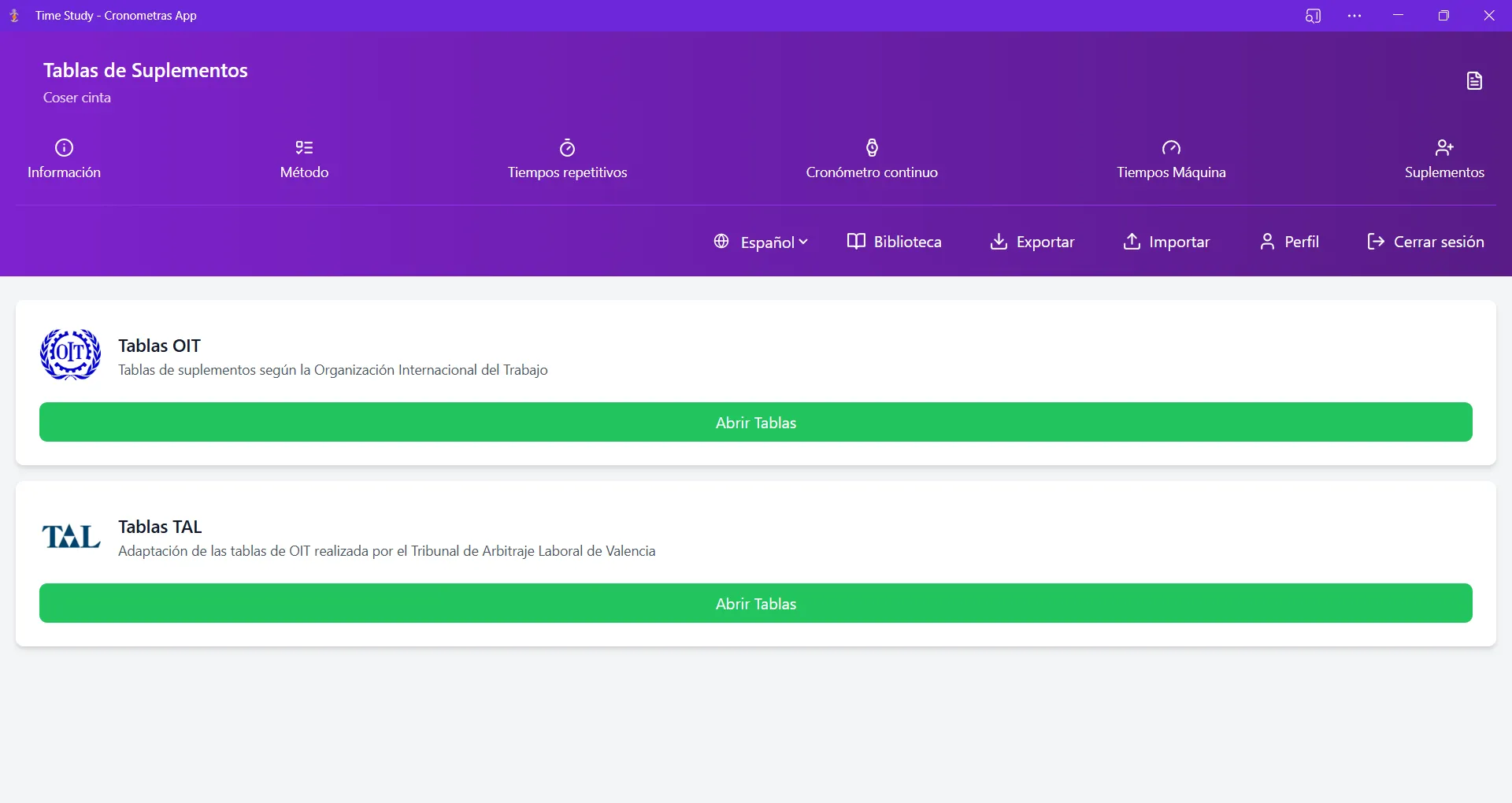Open the three-dots title bar menu

(1354, 16)
